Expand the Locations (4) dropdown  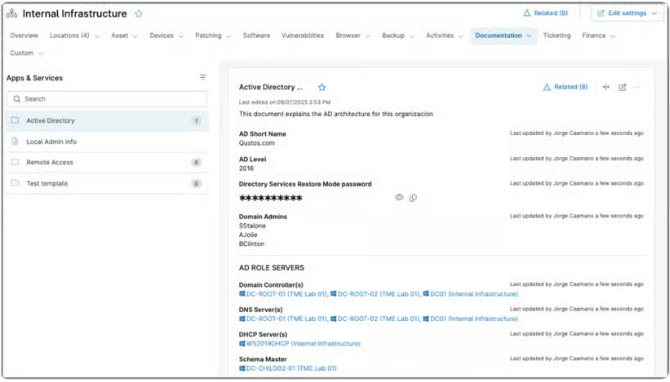tap(97, 36)
